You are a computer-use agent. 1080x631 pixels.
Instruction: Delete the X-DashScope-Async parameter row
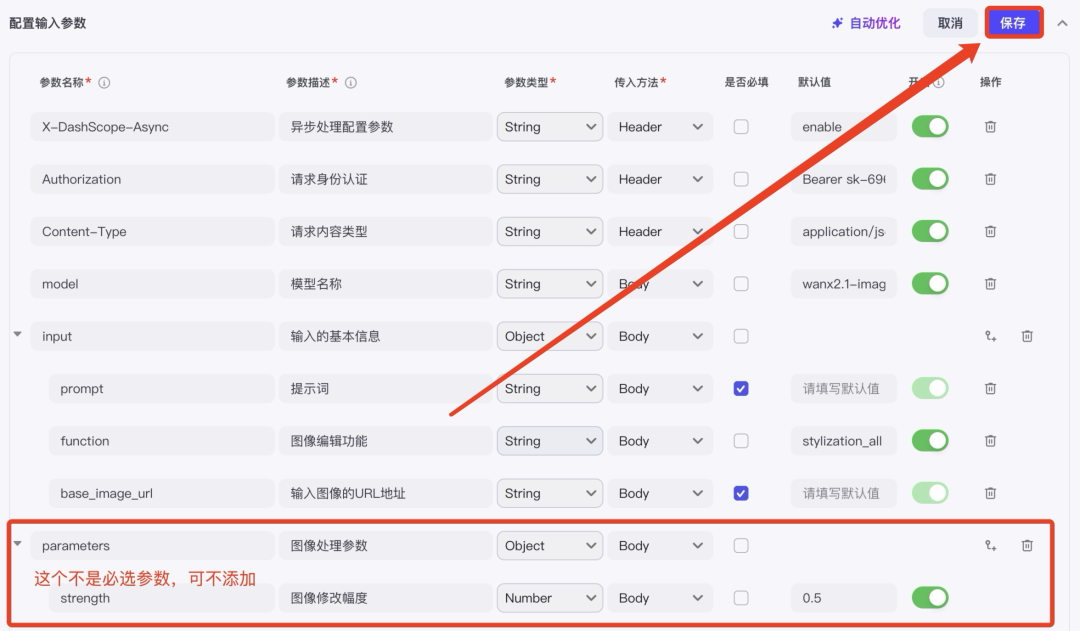click(x=990, y=127)
